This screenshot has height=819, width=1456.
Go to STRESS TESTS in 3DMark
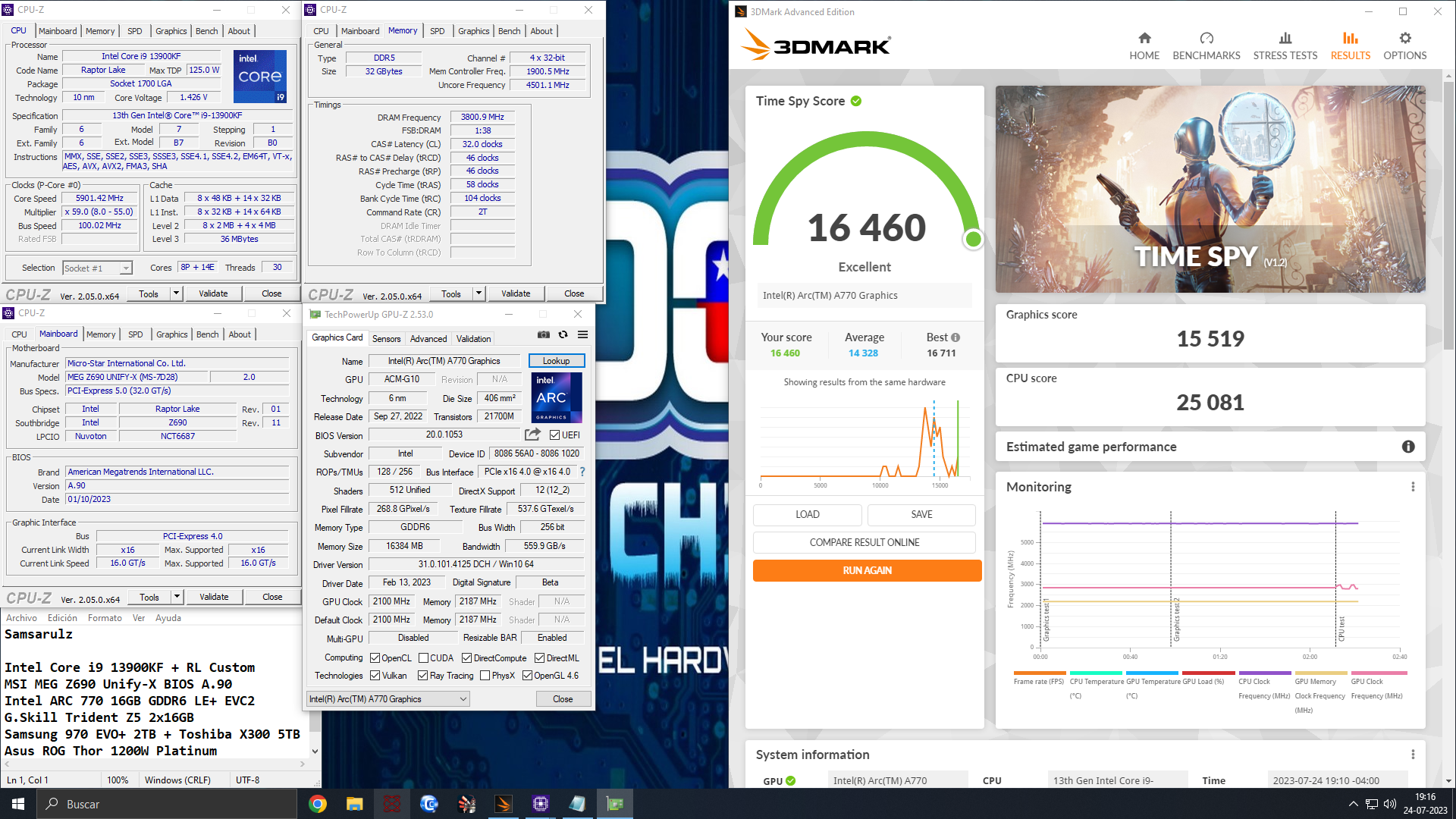[x=1285, y=45]
